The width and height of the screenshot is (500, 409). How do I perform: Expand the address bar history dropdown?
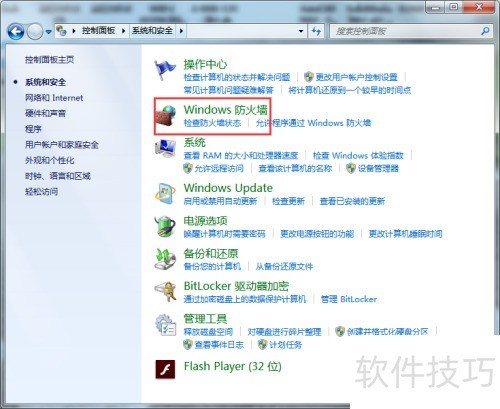point(301,31)
